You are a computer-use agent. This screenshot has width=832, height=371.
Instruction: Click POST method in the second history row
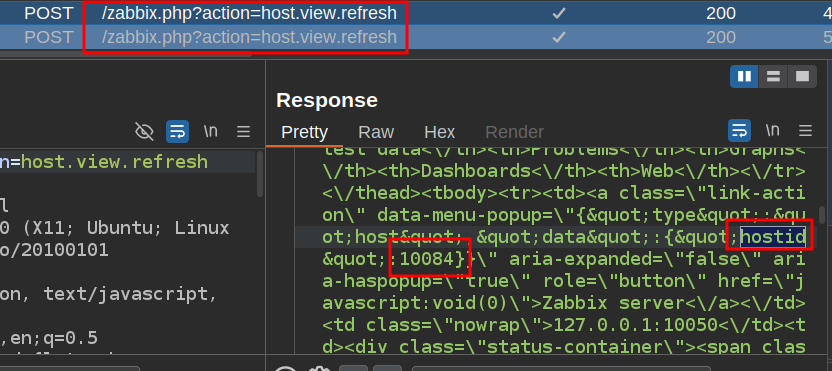pos(49,37)
